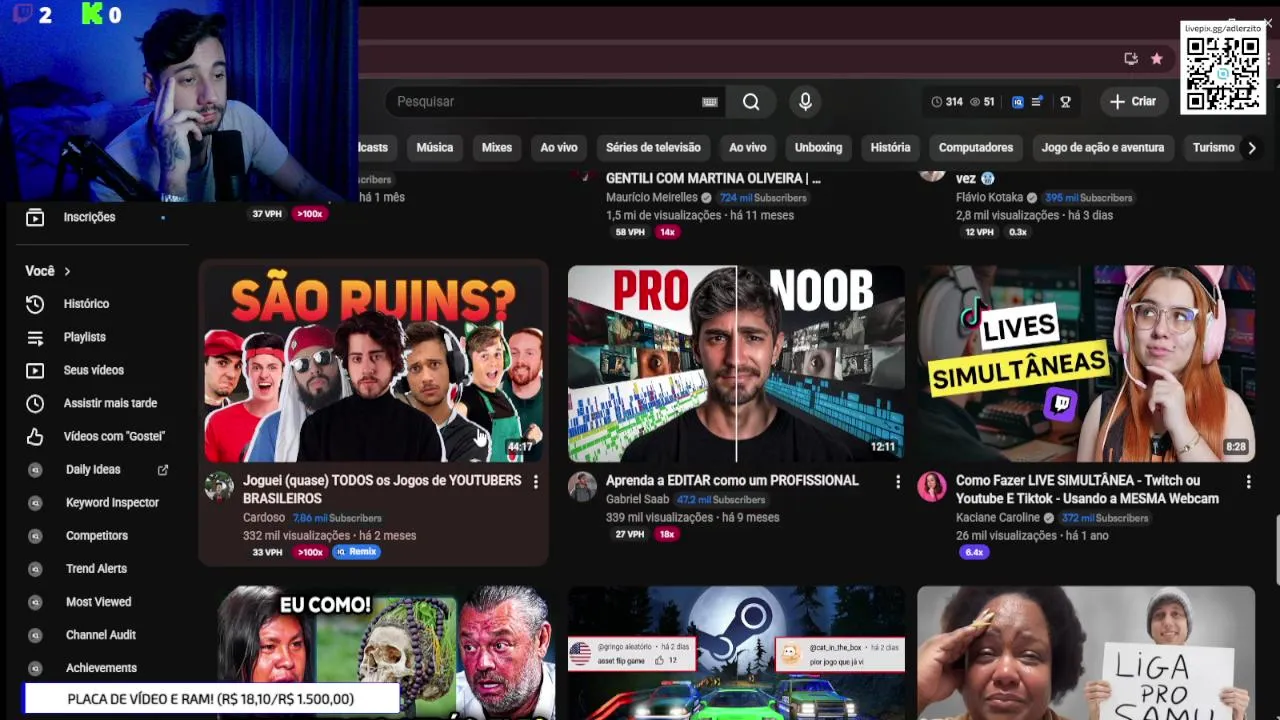This screenshot has width=1280, height=720.
Task: Open the Histórico sidebar icon
Action: (x=35, y=304)
